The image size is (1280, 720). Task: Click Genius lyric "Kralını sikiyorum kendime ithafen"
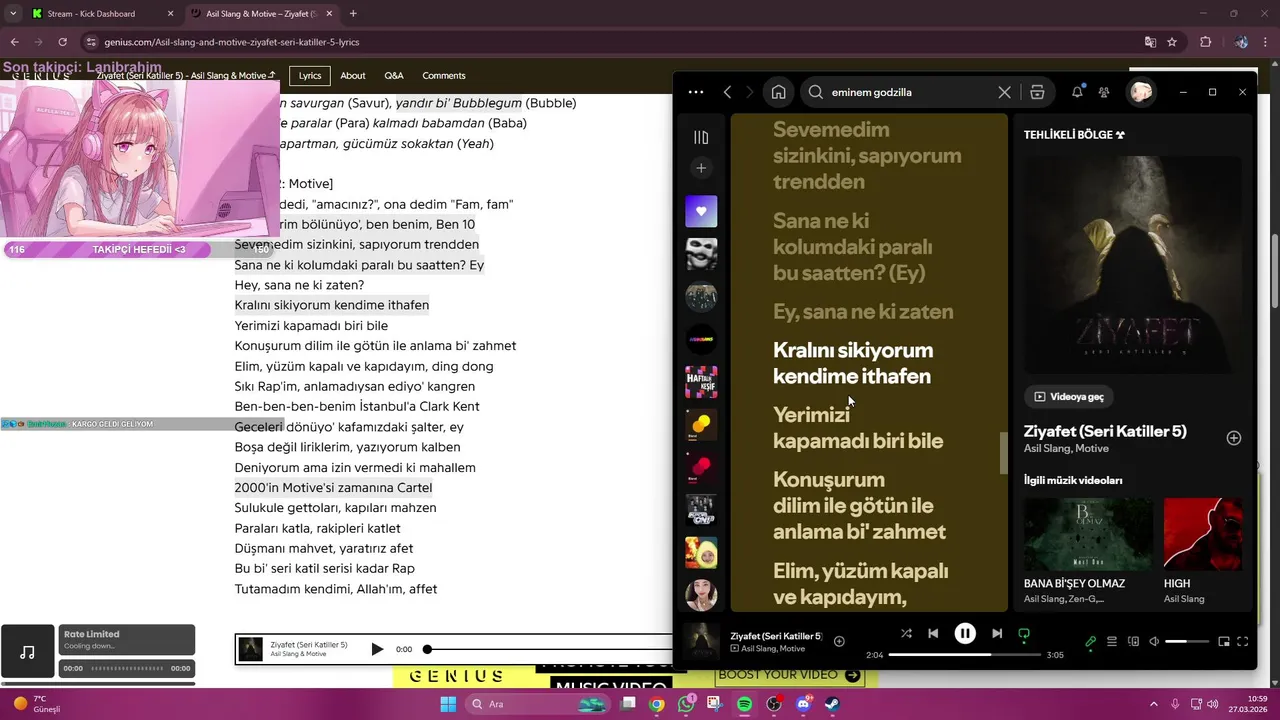click(332, 305)
